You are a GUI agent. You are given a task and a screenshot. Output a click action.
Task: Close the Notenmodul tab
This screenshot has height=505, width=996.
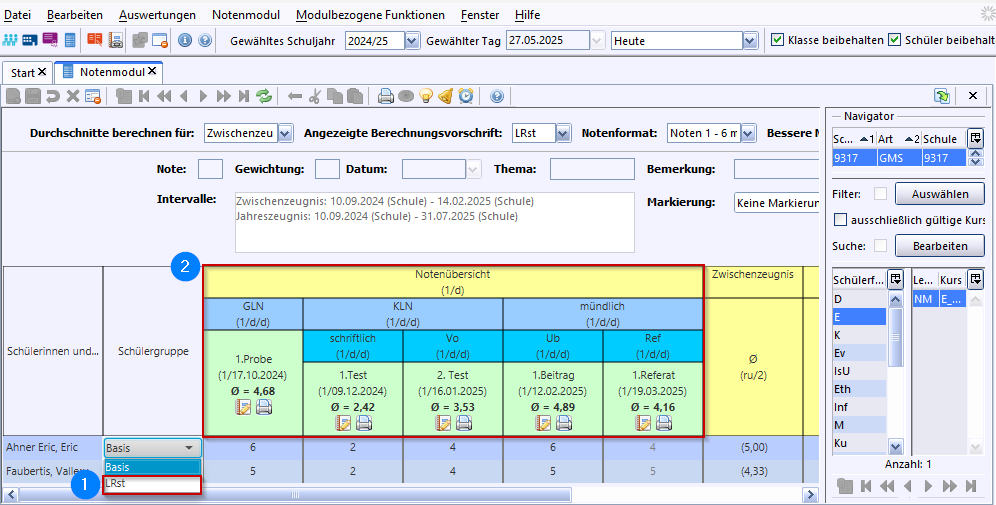click(152, 71)
